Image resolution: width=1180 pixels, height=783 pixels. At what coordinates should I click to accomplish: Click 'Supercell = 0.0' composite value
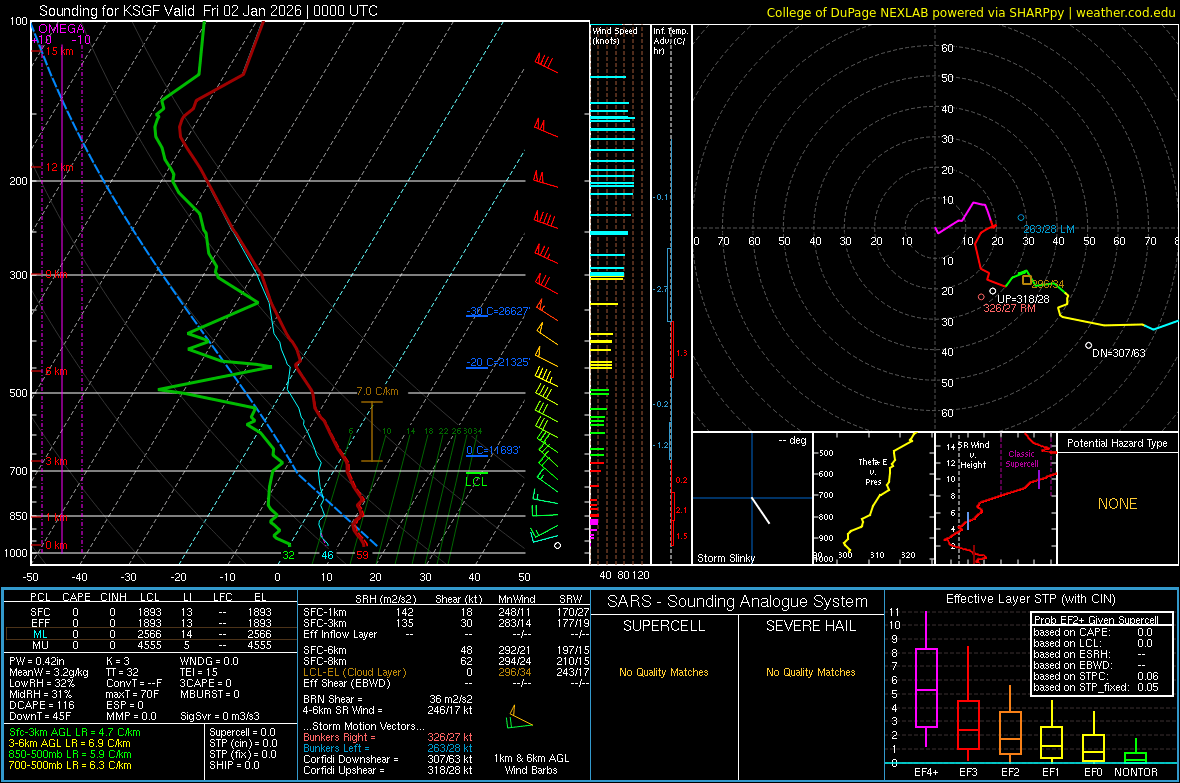242,732
